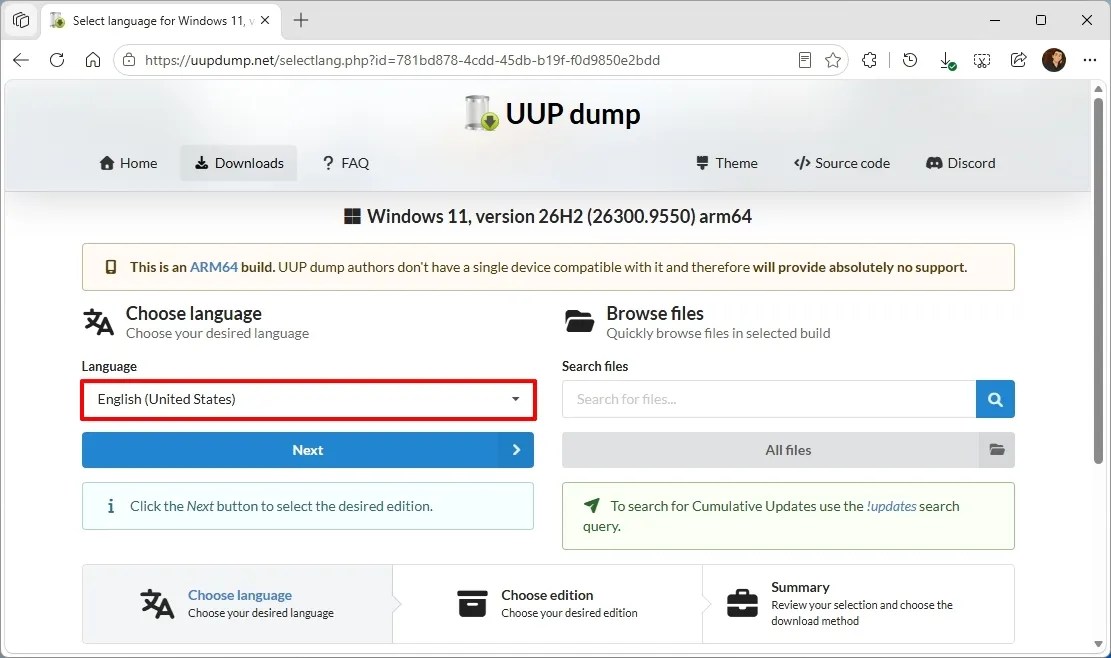Open the FAQ menu item
This screenshot has height=658, width=1111.
click(346, 163)
